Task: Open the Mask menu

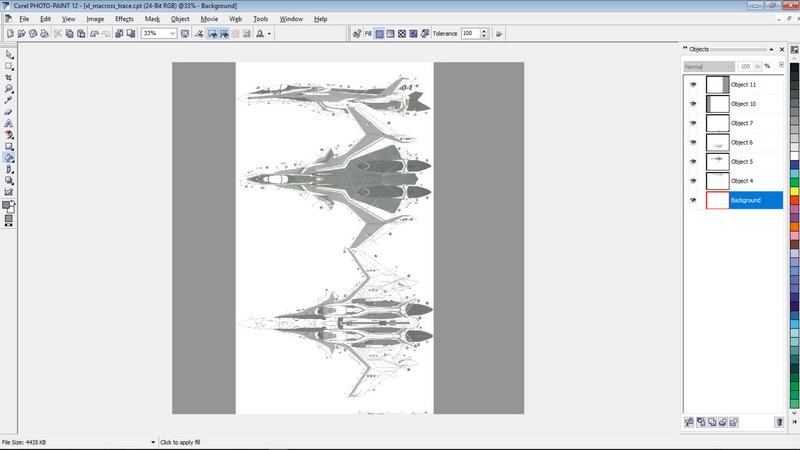Action: click(x=152, y=19)
